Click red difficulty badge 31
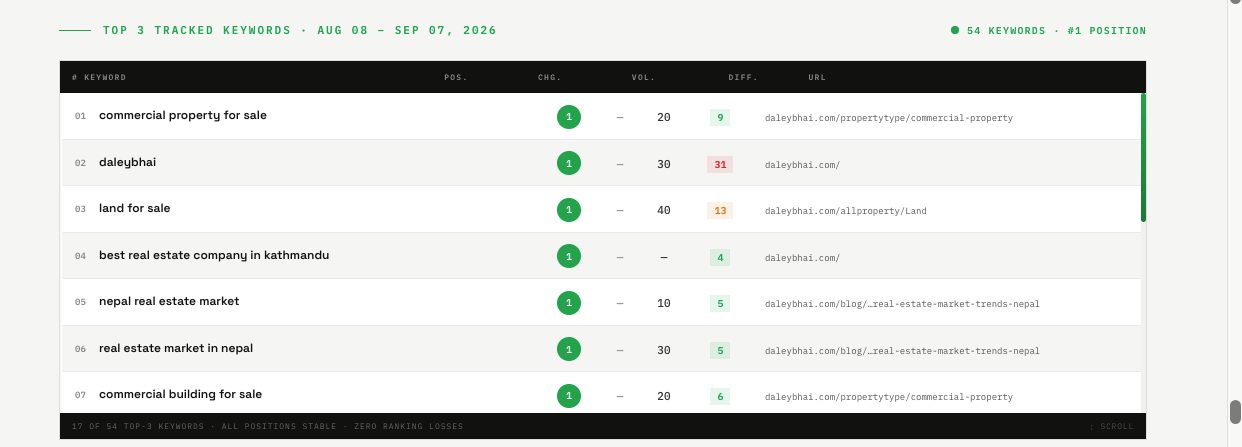Image resolution: width=1242 pixels, height=447 pixels. click(x=720, y=164)
